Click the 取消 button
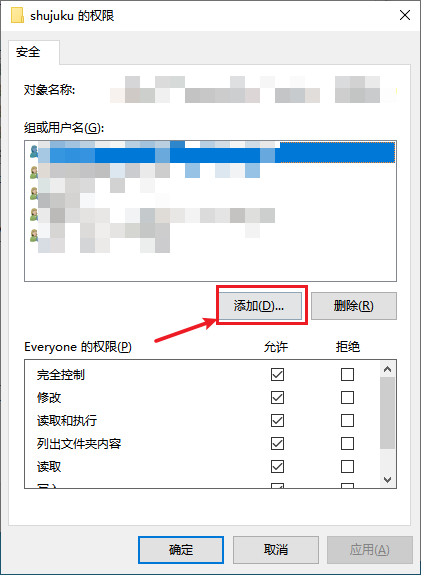 276,550
